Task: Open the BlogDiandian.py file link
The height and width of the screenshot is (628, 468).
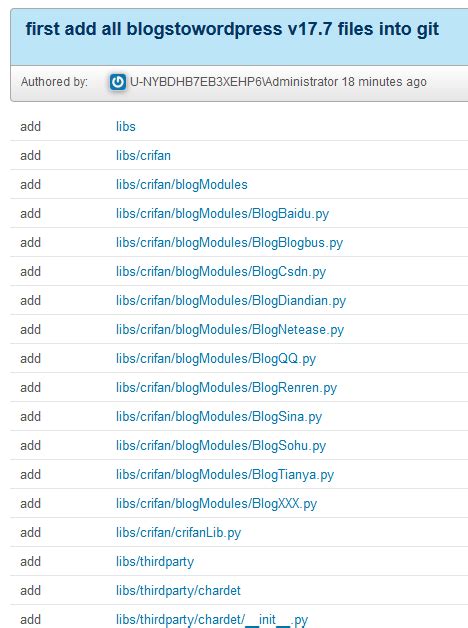Action: click(231, 301)
